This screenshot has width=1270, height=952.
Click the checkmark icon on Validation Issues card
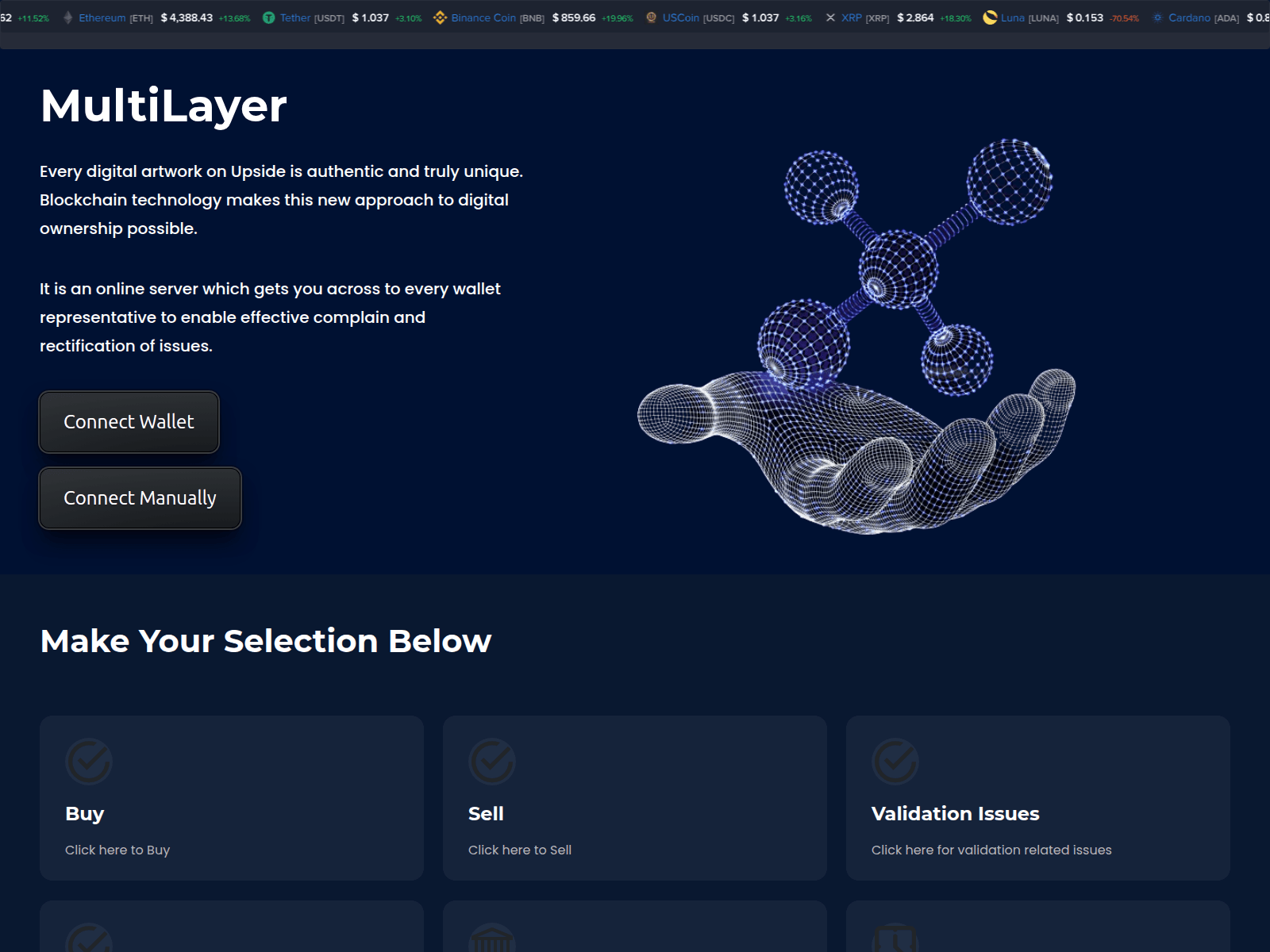[895, 762]
